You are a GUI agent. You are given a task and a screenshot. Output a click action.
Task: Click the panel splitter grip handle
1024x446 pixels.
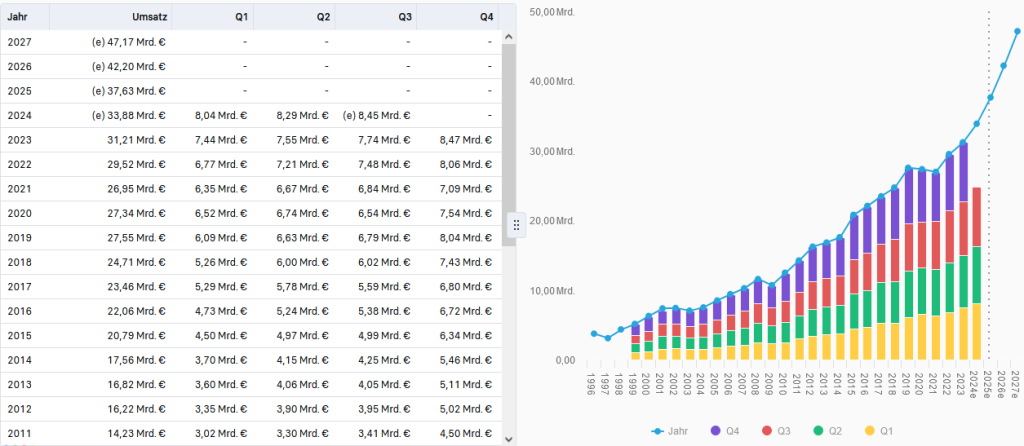pos(517,225)
